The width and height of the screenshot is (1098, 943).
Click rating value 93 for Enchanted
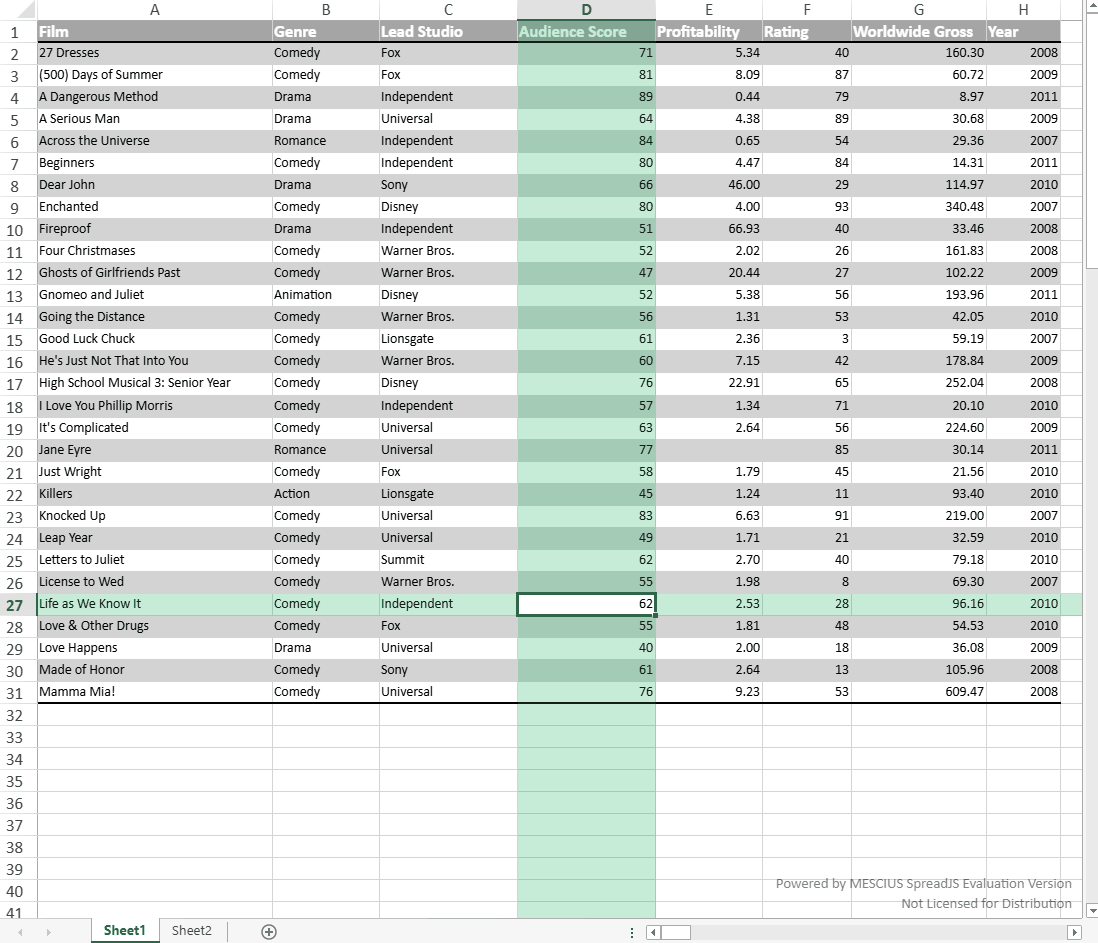pos(807,207)
